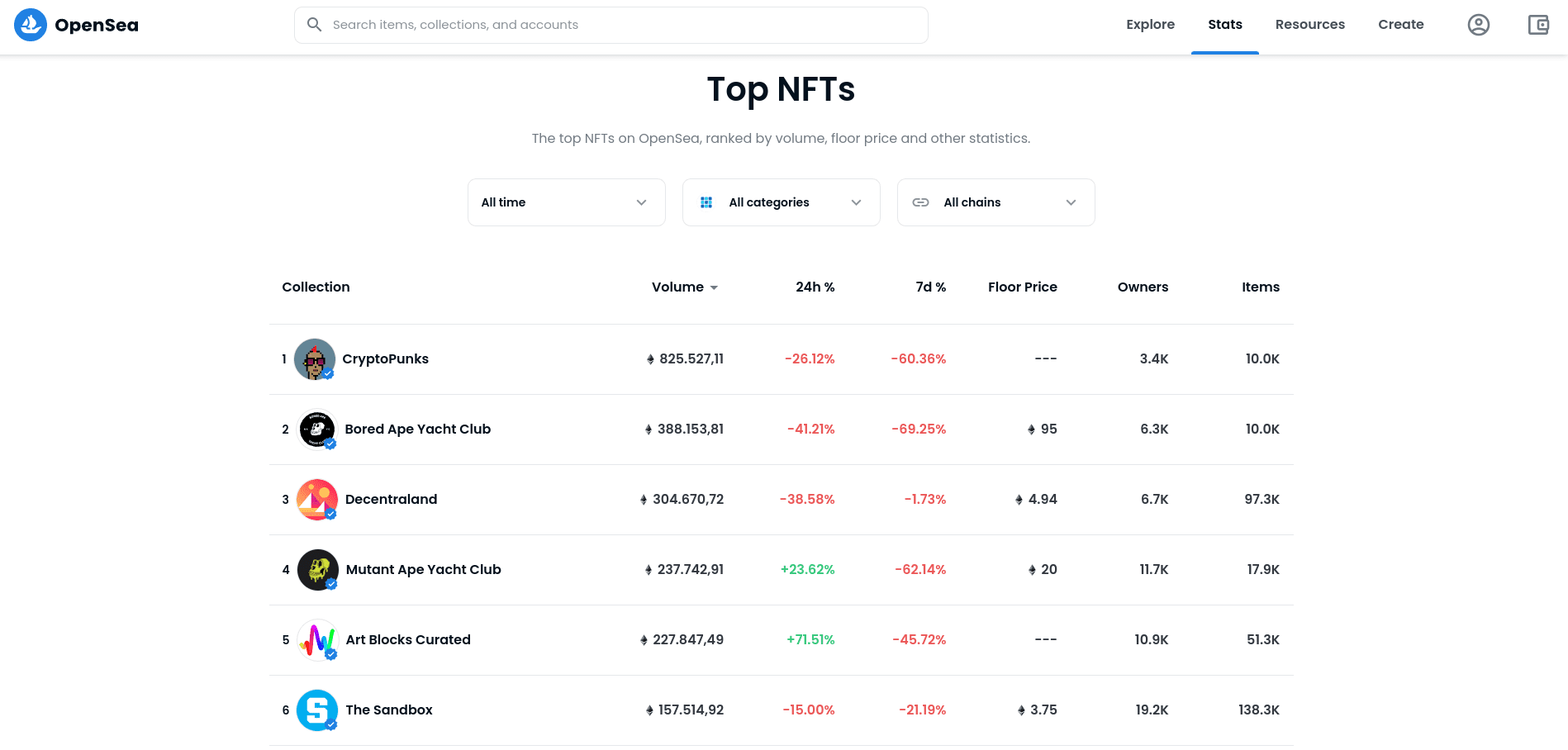The height and width of the screenshot is (750, 1568).
Task: Open the account profile icon
Action: [x=1478, y=25]
